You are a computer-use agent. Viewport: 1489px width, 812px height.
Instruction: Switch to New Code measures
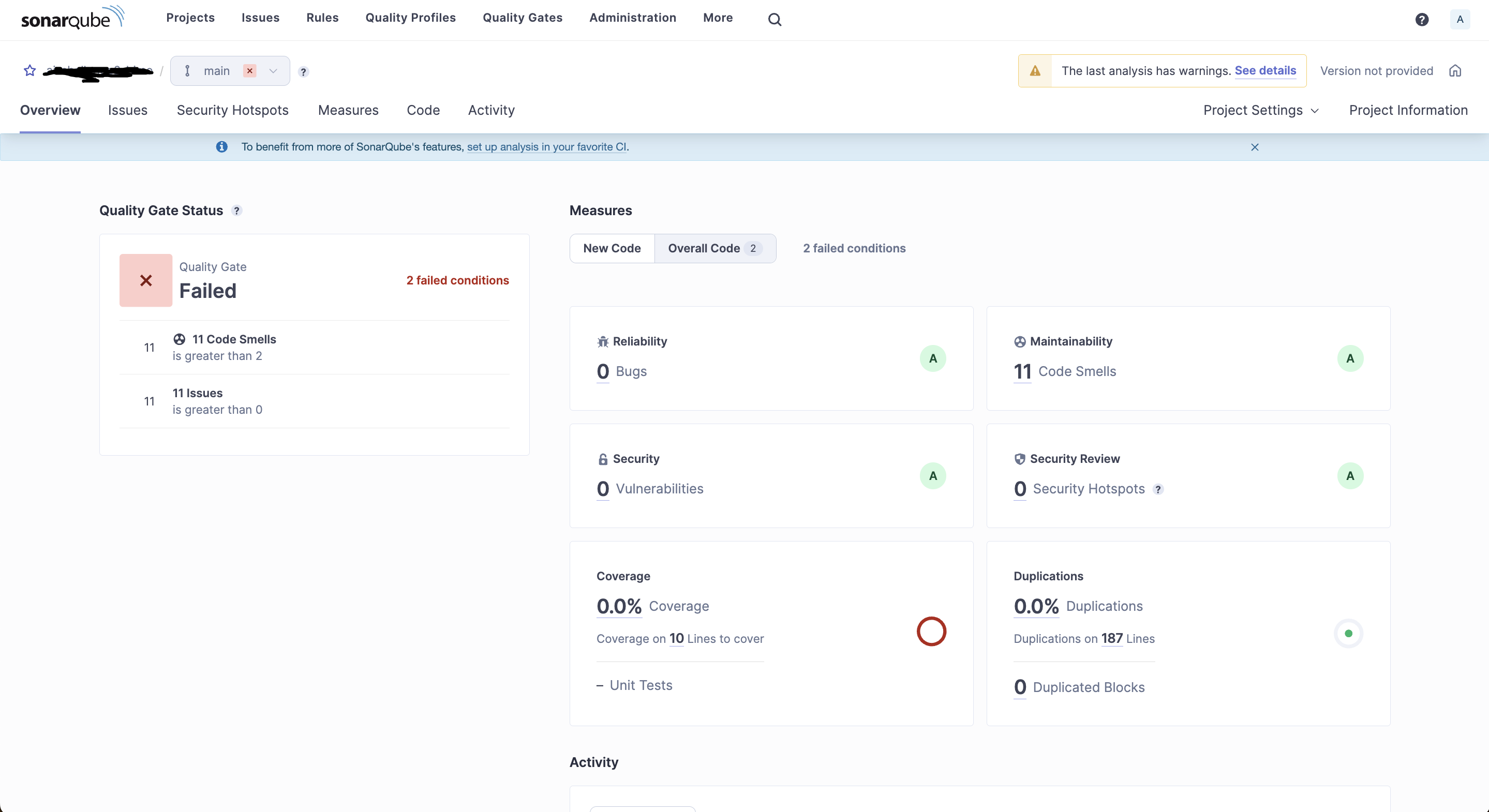coord(612,248)
